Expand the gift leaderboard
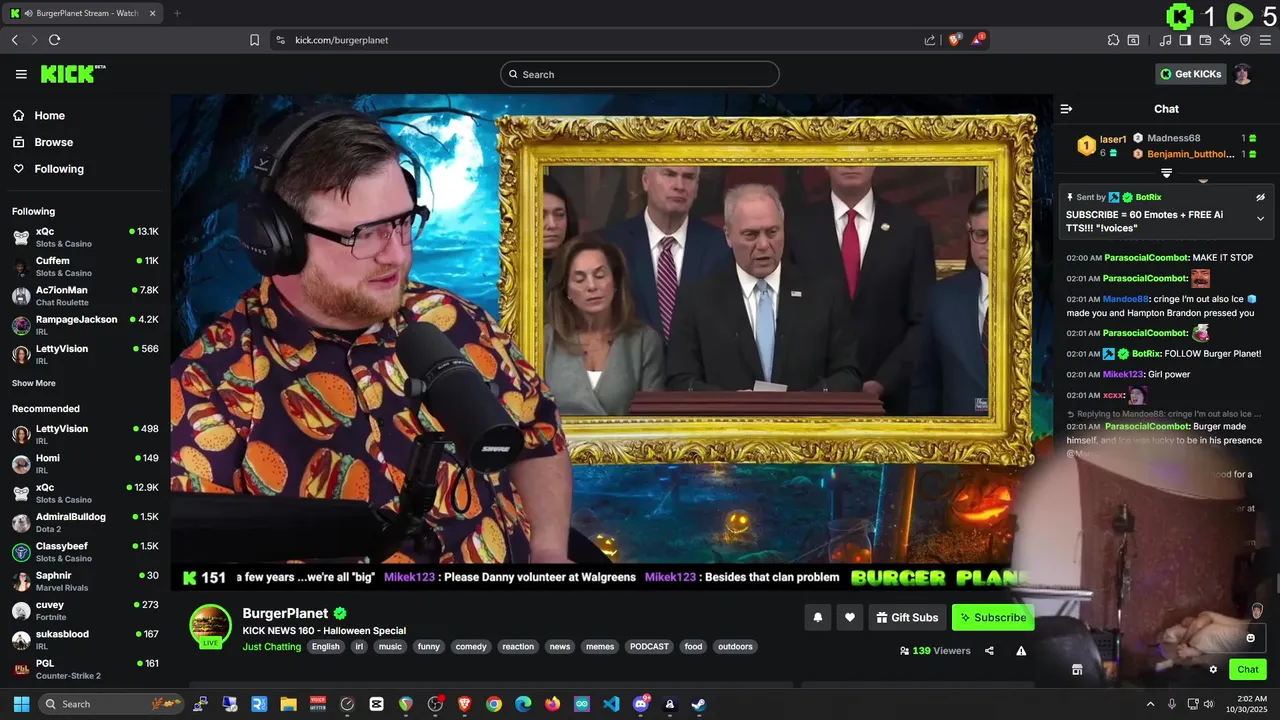 click(1166, 173)
